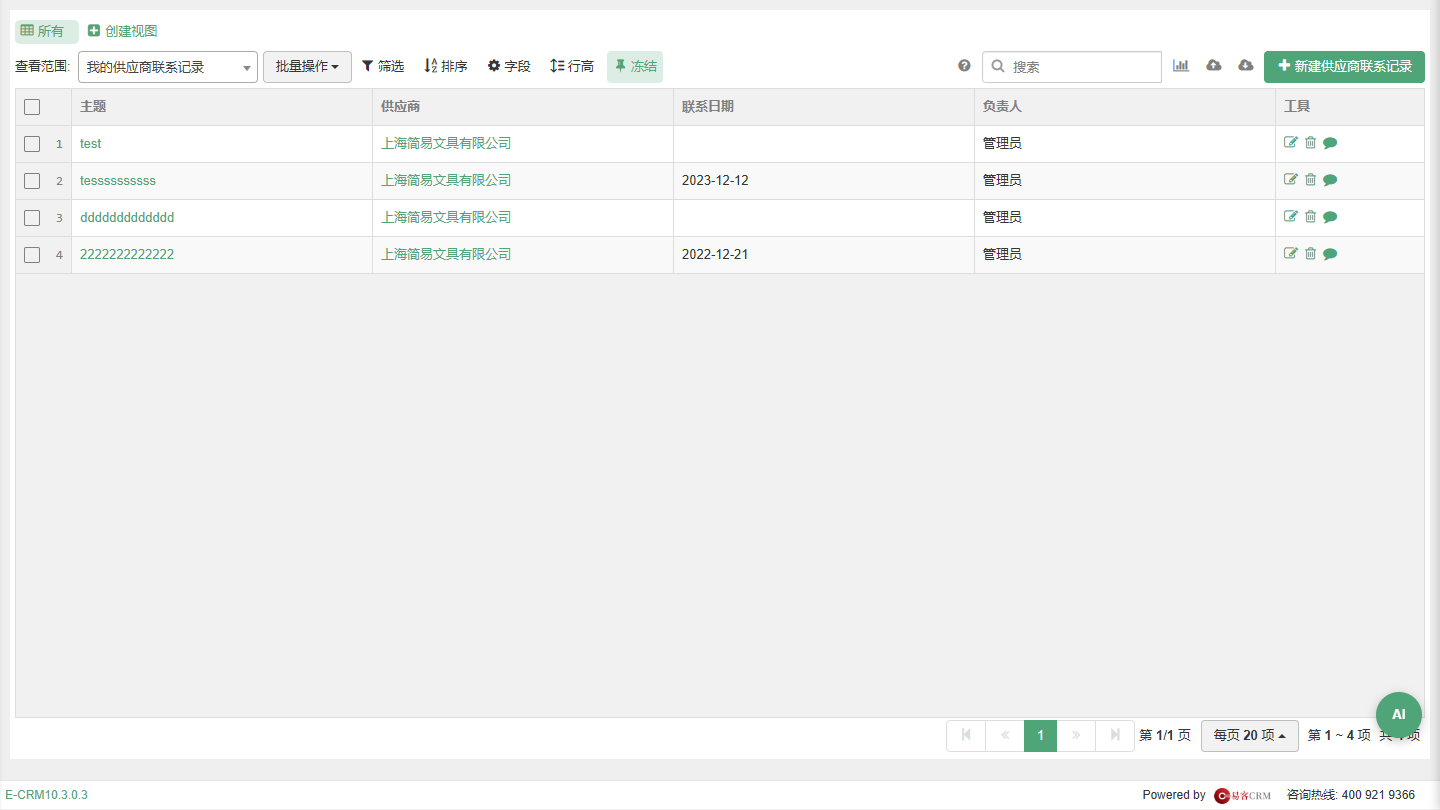Open 上海简易文具有限公司 link in 'test' row
This screenshot has width=1440, height=810.
tap(446, 144)
